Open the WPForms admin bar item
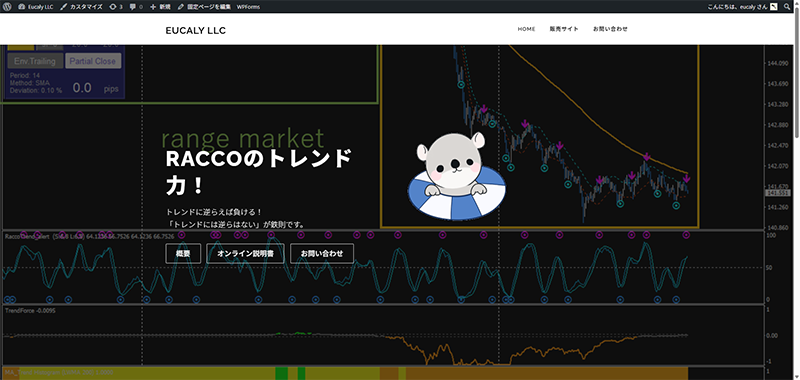 248,7
